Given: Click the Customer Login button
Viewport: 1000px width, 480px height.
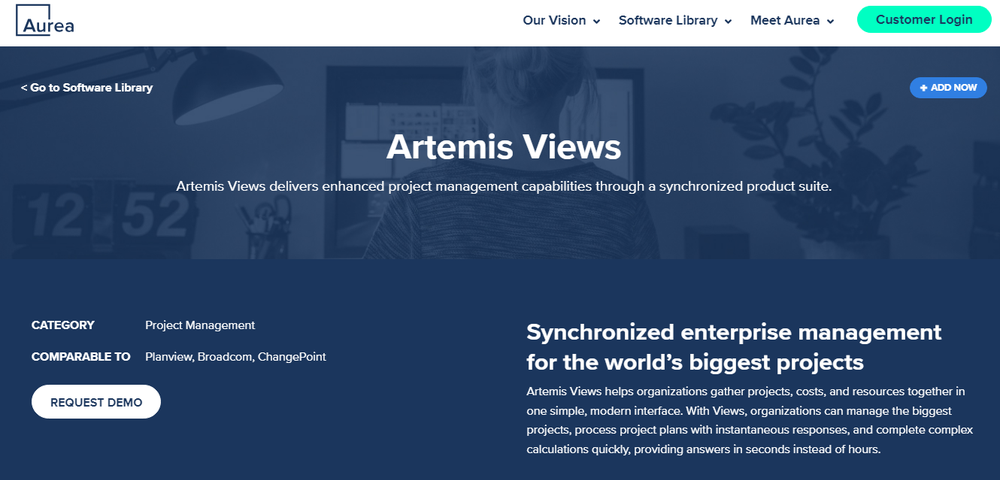Looking at the screenshot, I should coord(924,19).
